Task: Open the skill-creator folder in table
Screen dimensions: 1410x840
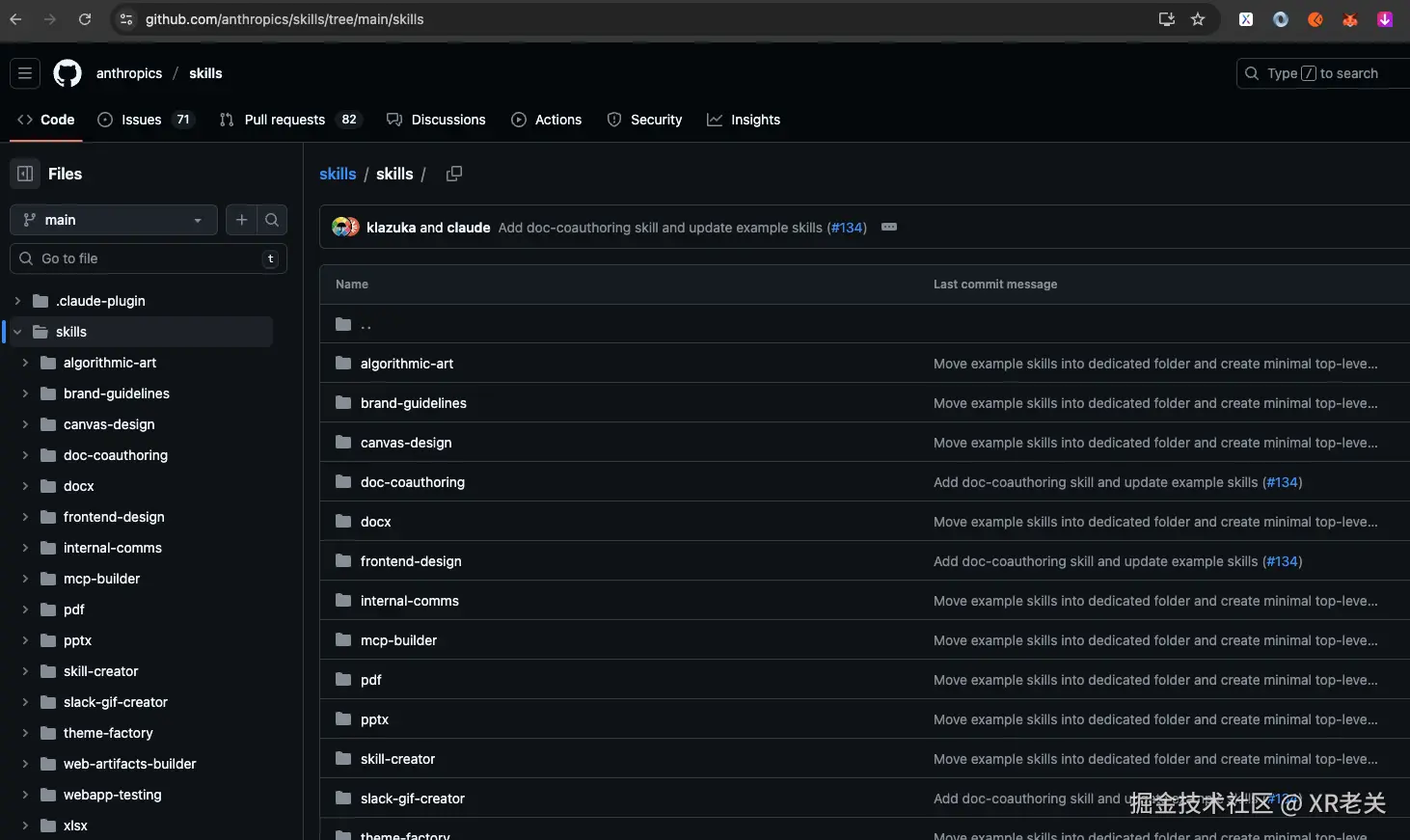Action: pos(397,759)
